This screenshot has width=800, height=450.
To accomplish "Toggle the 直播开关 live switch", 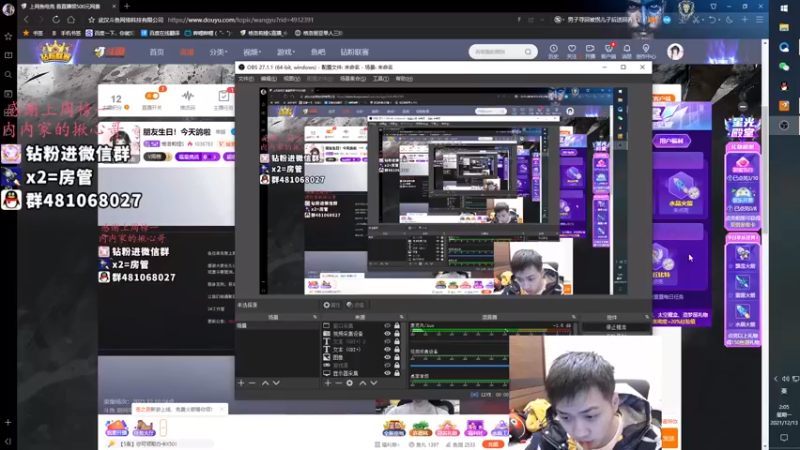I will 152,96.
